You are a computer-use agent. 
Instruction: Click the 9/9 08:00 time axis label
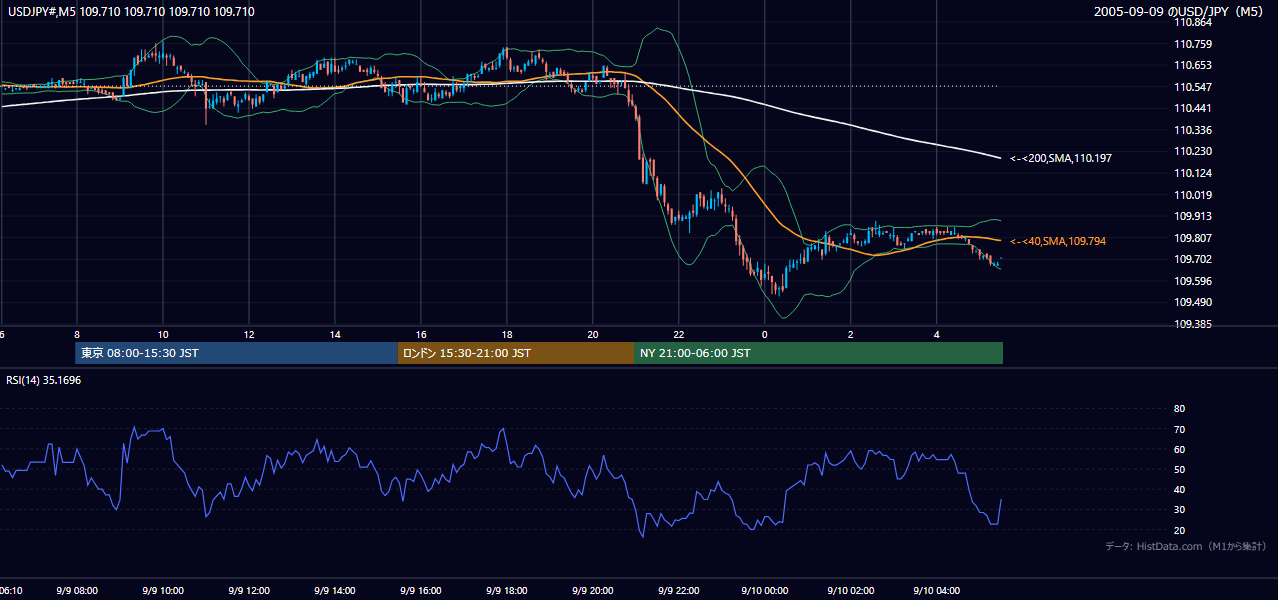(x=77, y=591)
